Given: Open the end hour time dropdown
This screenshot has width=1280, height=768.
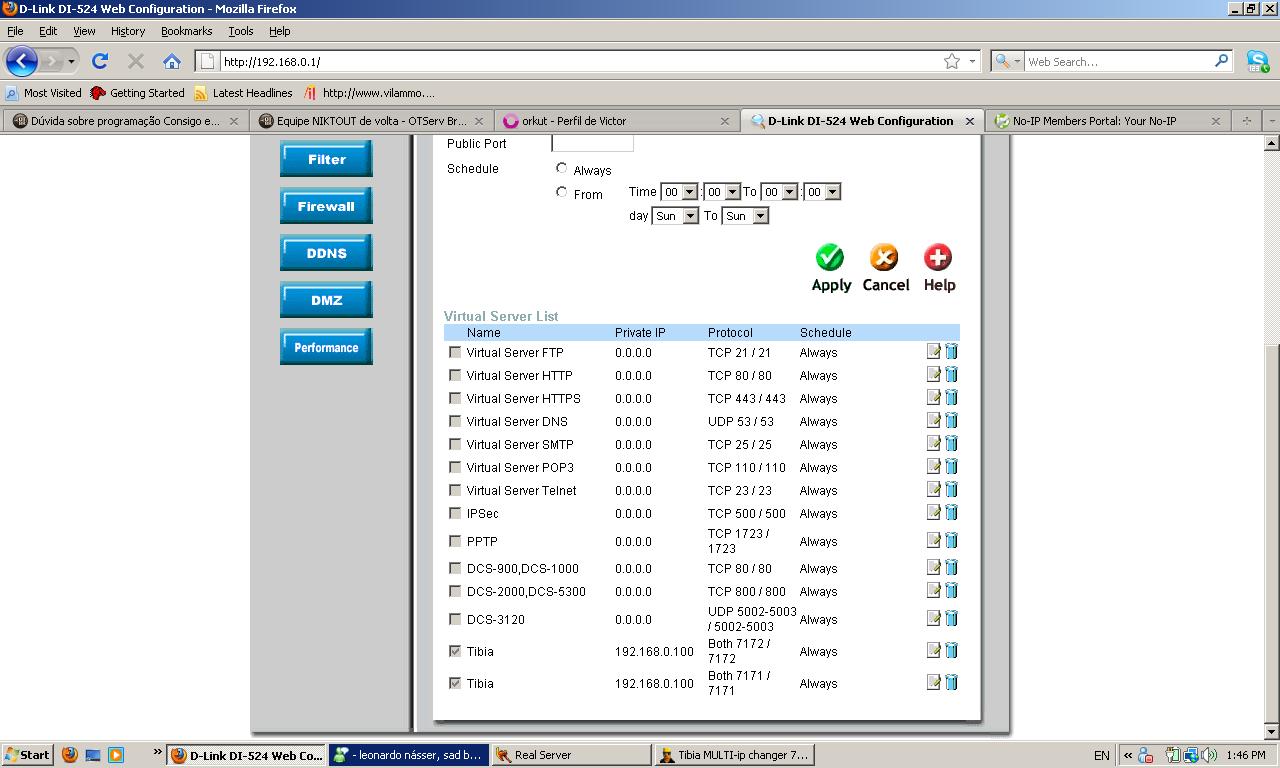Looking at the screenshot, I should pos(779,192).
